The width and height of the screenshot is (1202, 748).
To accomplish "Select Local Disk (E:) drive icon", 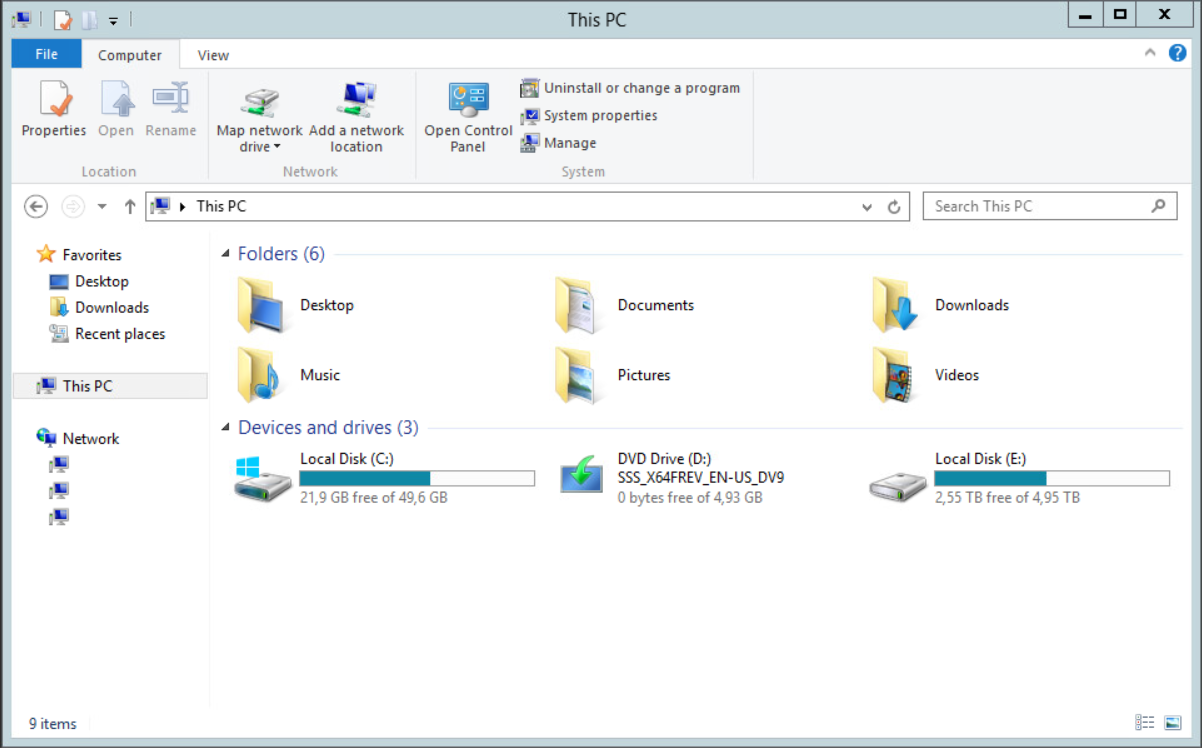I will [x=898, y=486].
